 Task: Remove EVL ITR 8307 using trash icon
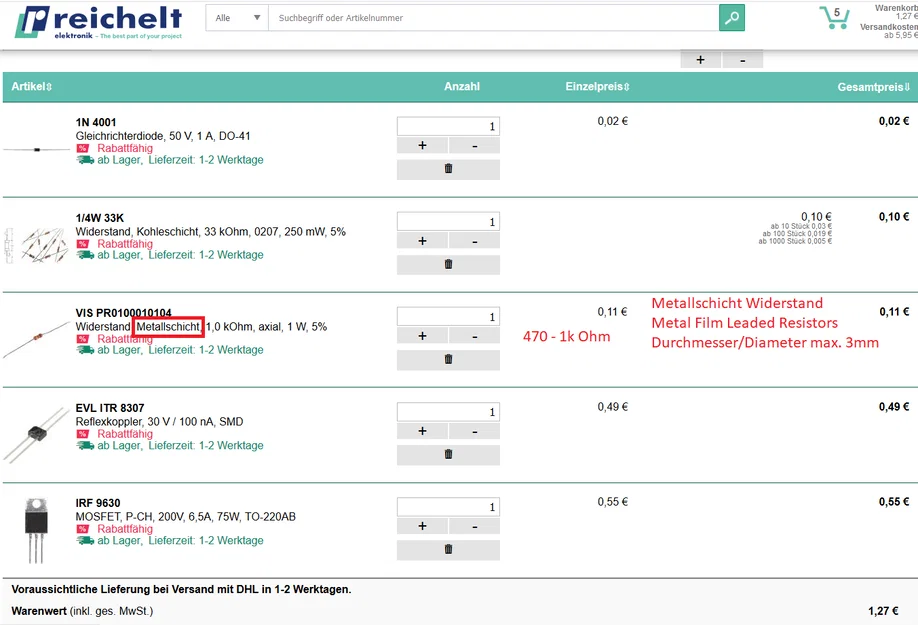tap(448, 454)
